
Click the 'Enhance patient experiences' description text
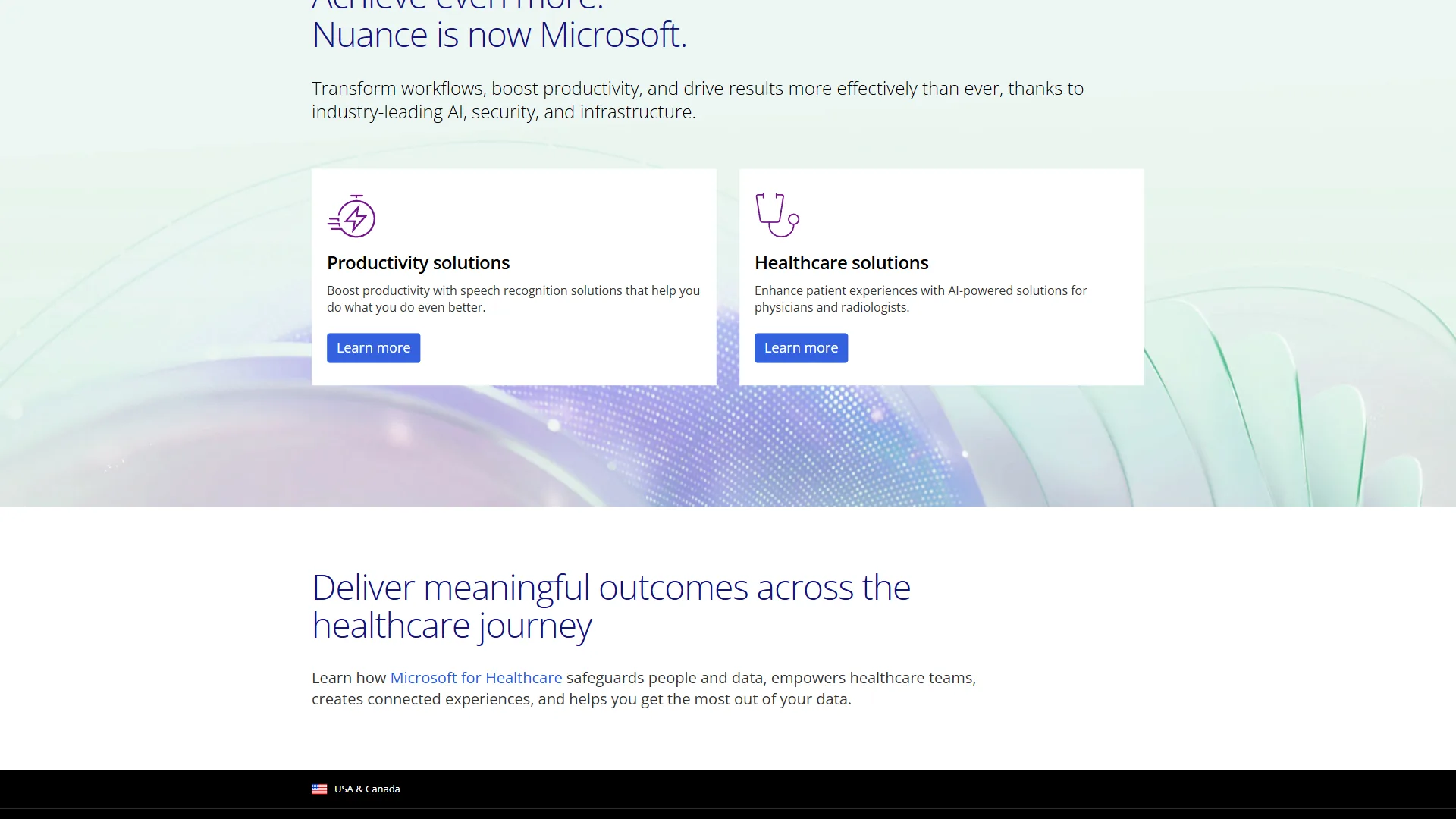click(x=921, y=299)
